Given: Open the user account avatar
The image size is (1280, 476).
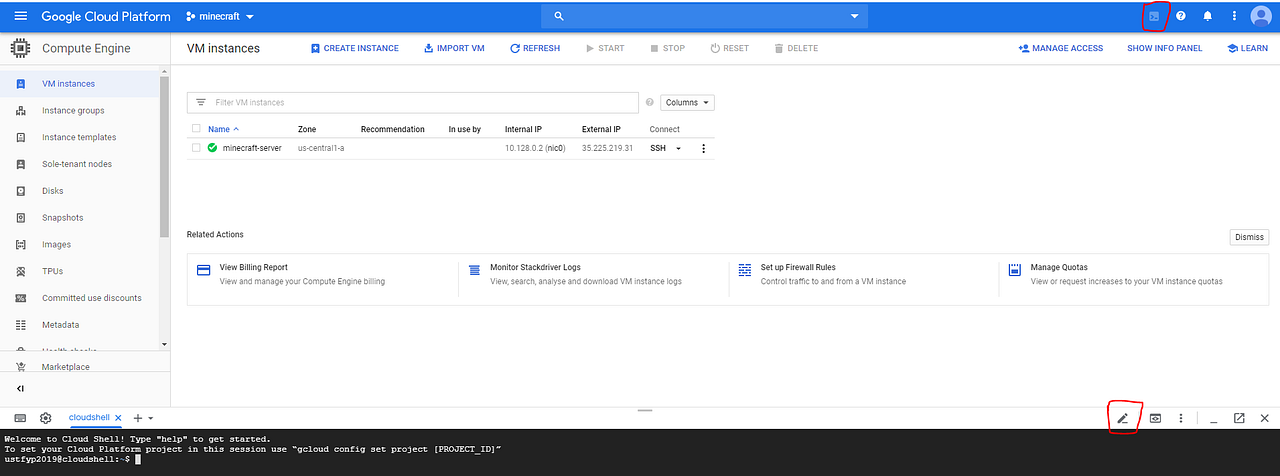Looking at the screenshot, I should pyautogui.click(x=1261, y=16).
